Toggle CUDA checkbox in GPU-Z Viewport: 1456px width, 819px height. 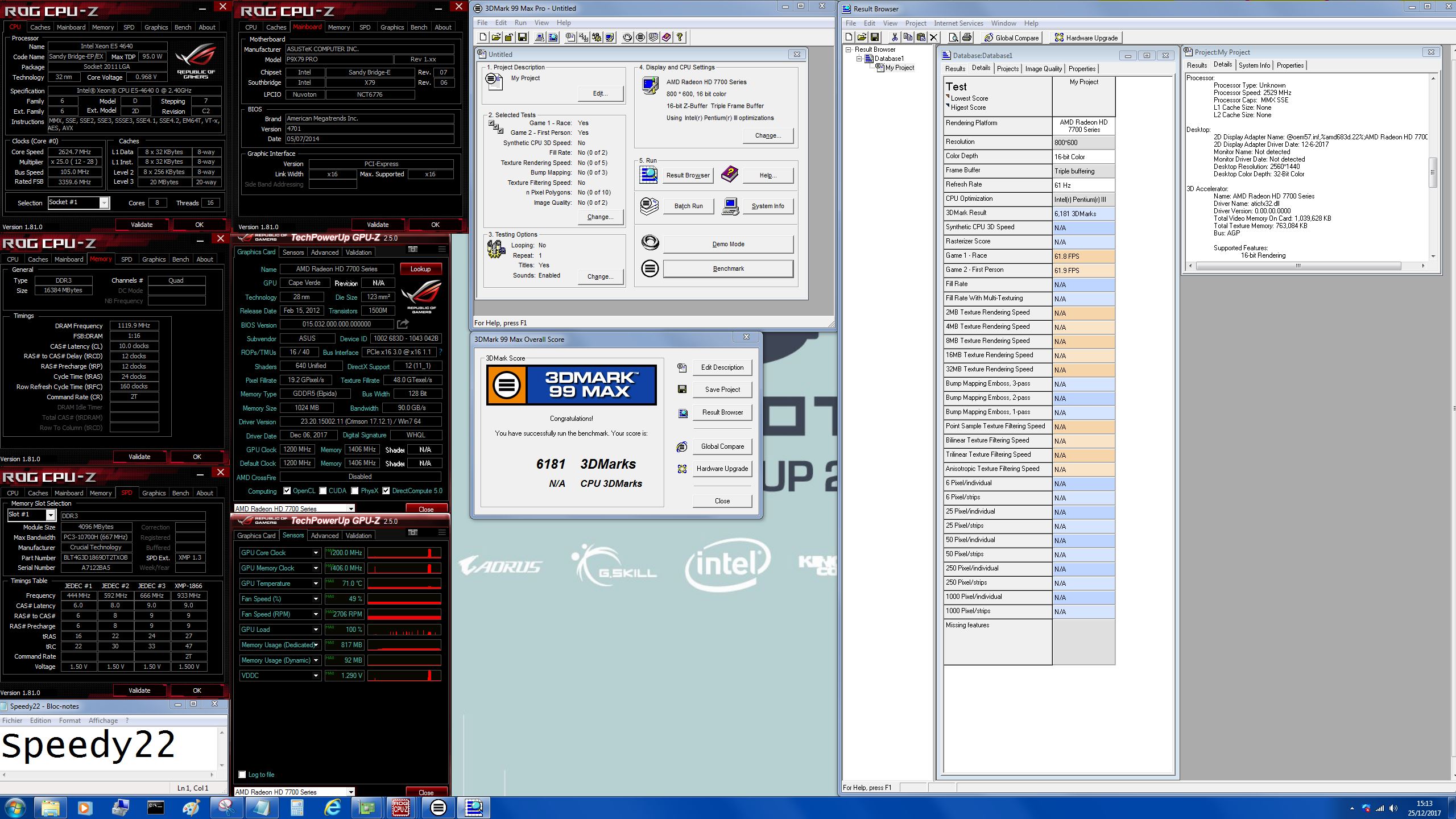point(323,491)
